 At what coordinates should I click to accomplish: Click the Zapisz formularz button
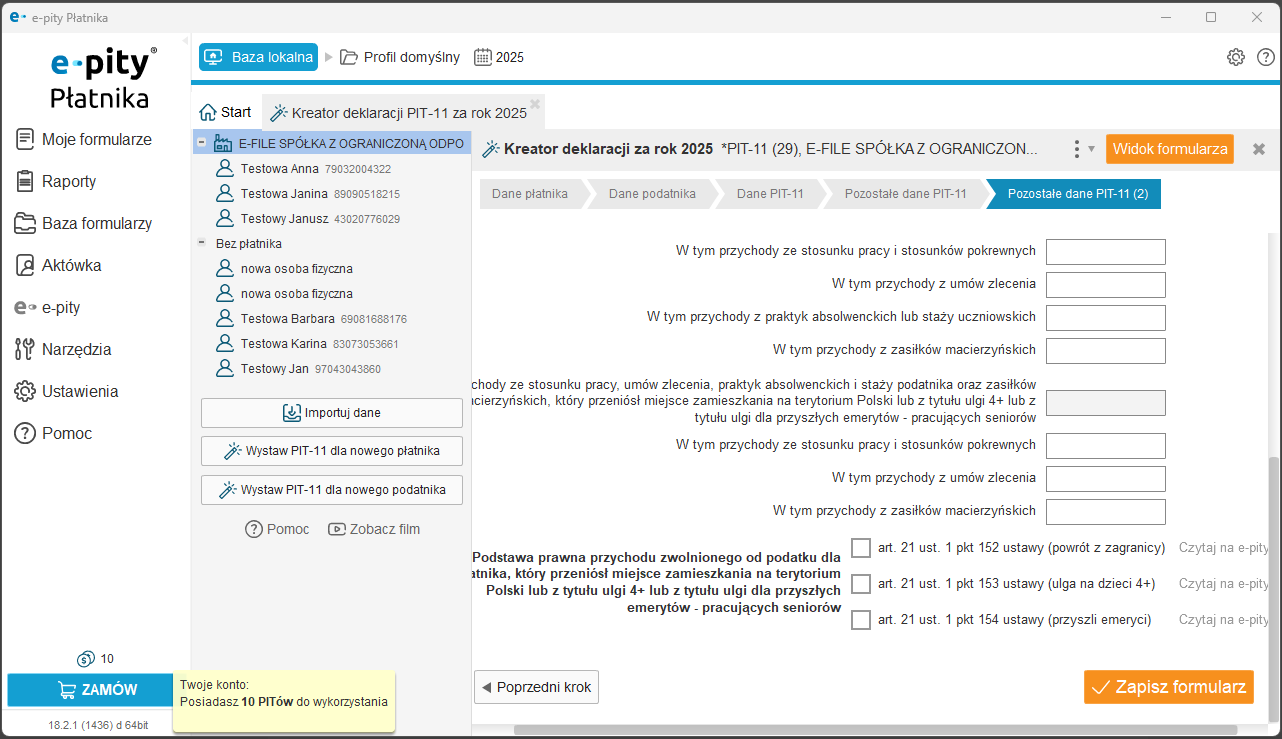(1168, 687)
